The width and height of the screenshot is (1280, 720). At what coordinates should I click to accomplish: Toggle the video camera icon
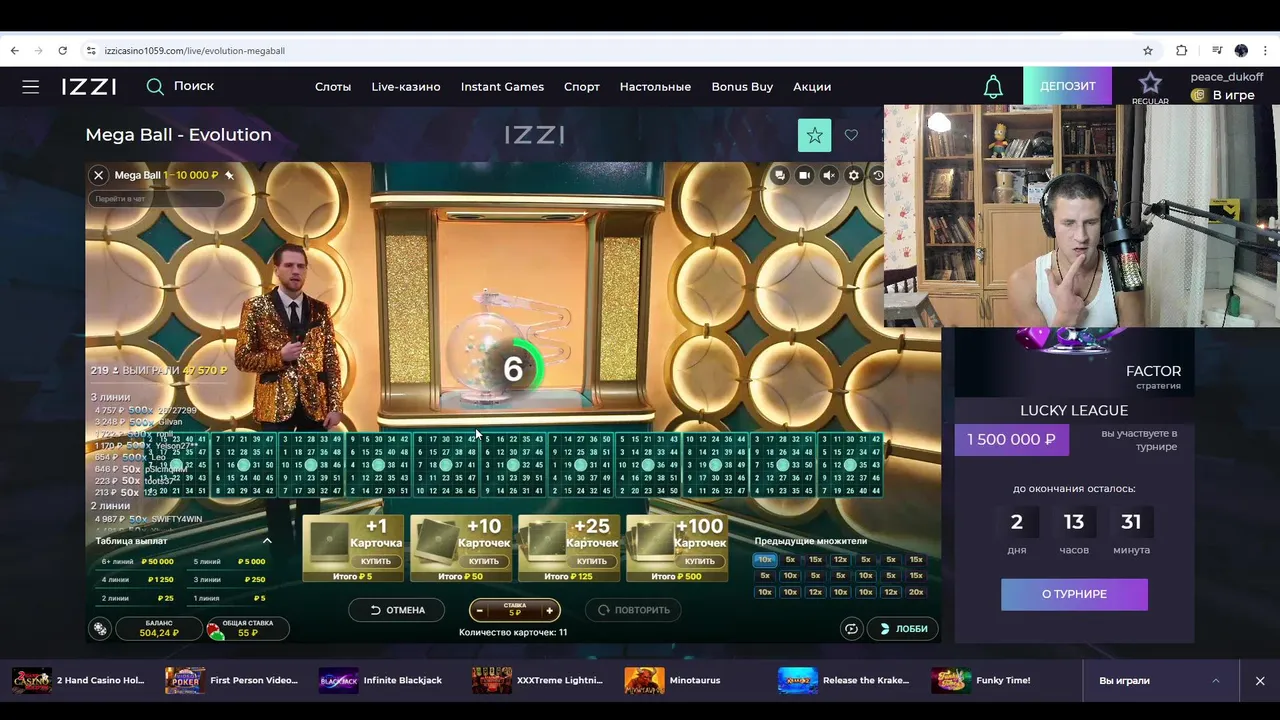[x=804, y=175]
